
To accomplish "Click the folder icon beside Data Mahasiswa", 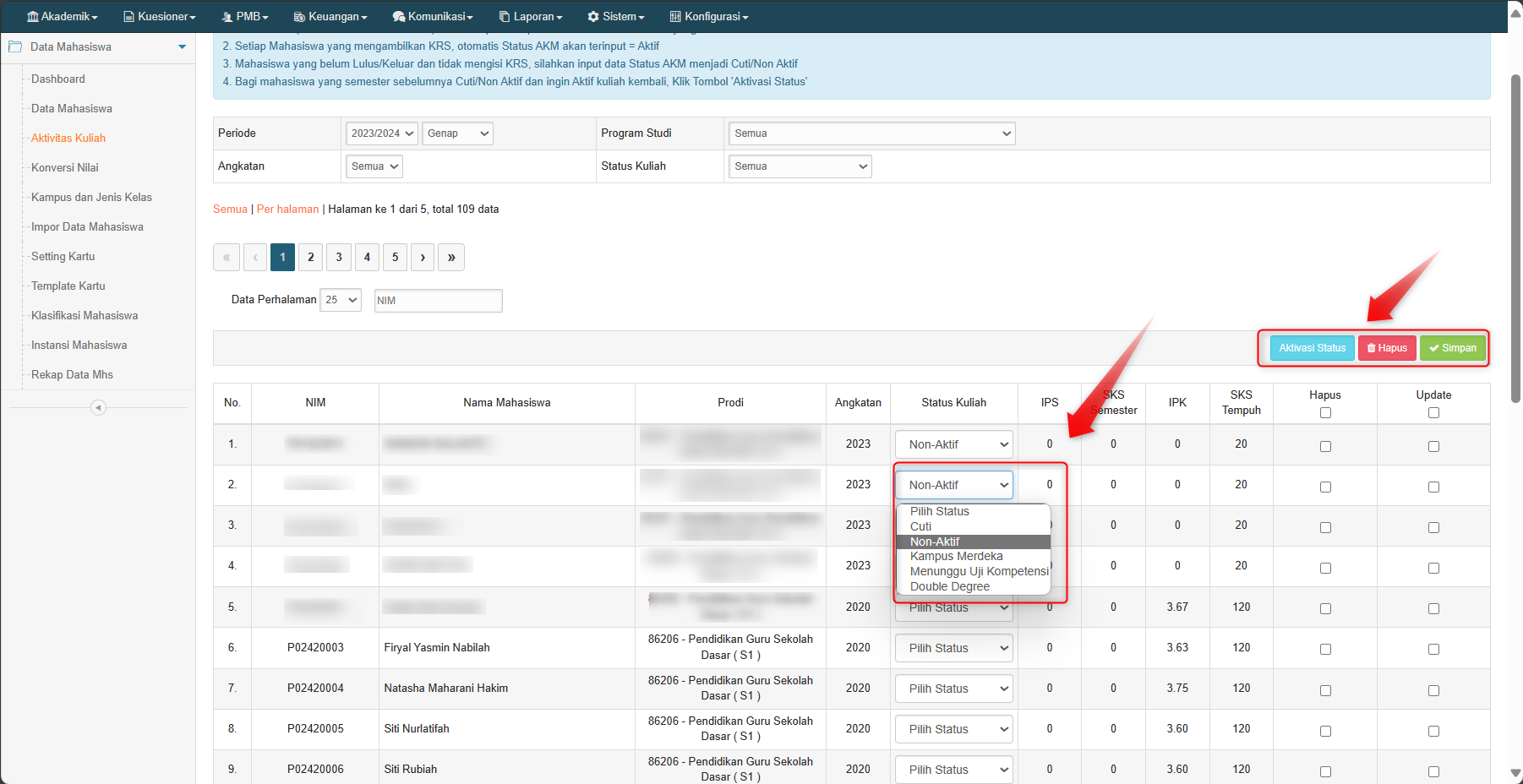I will [x=15, y=47].
